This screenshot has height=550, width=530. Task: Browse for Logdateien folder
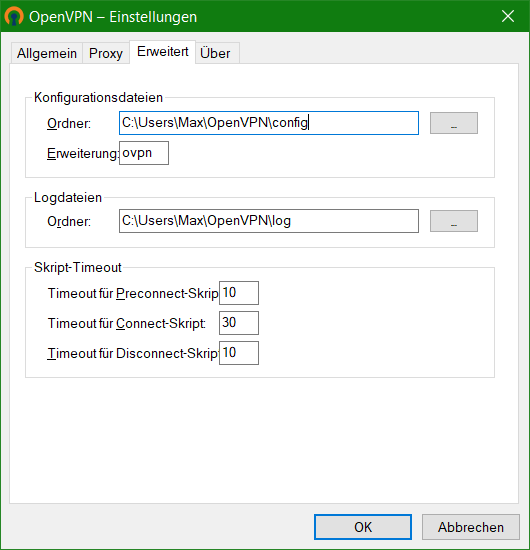[x=454, y=221]
